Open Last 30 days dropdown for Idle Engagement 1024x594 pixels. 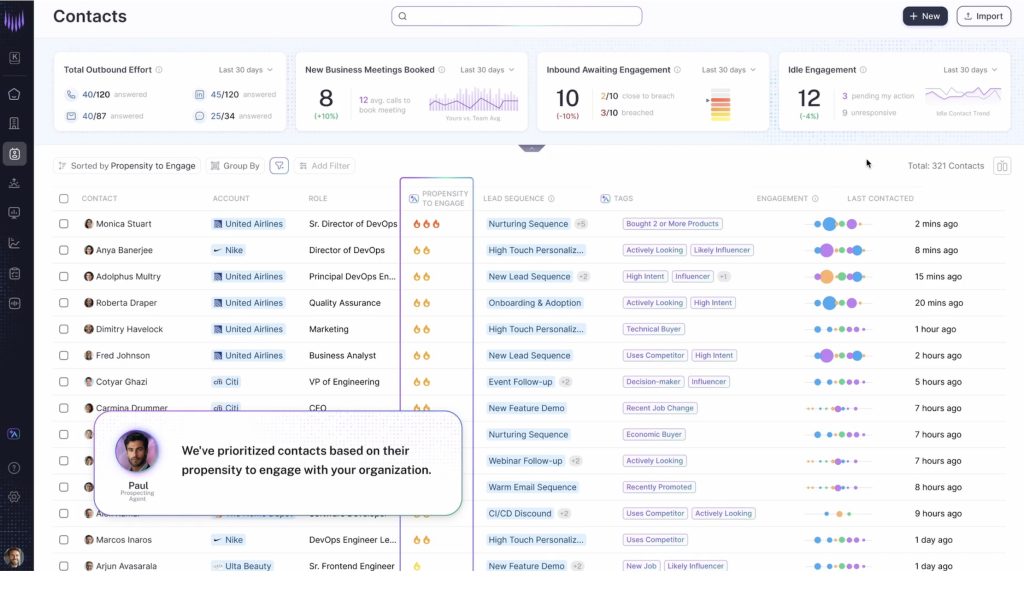(970, 70)
